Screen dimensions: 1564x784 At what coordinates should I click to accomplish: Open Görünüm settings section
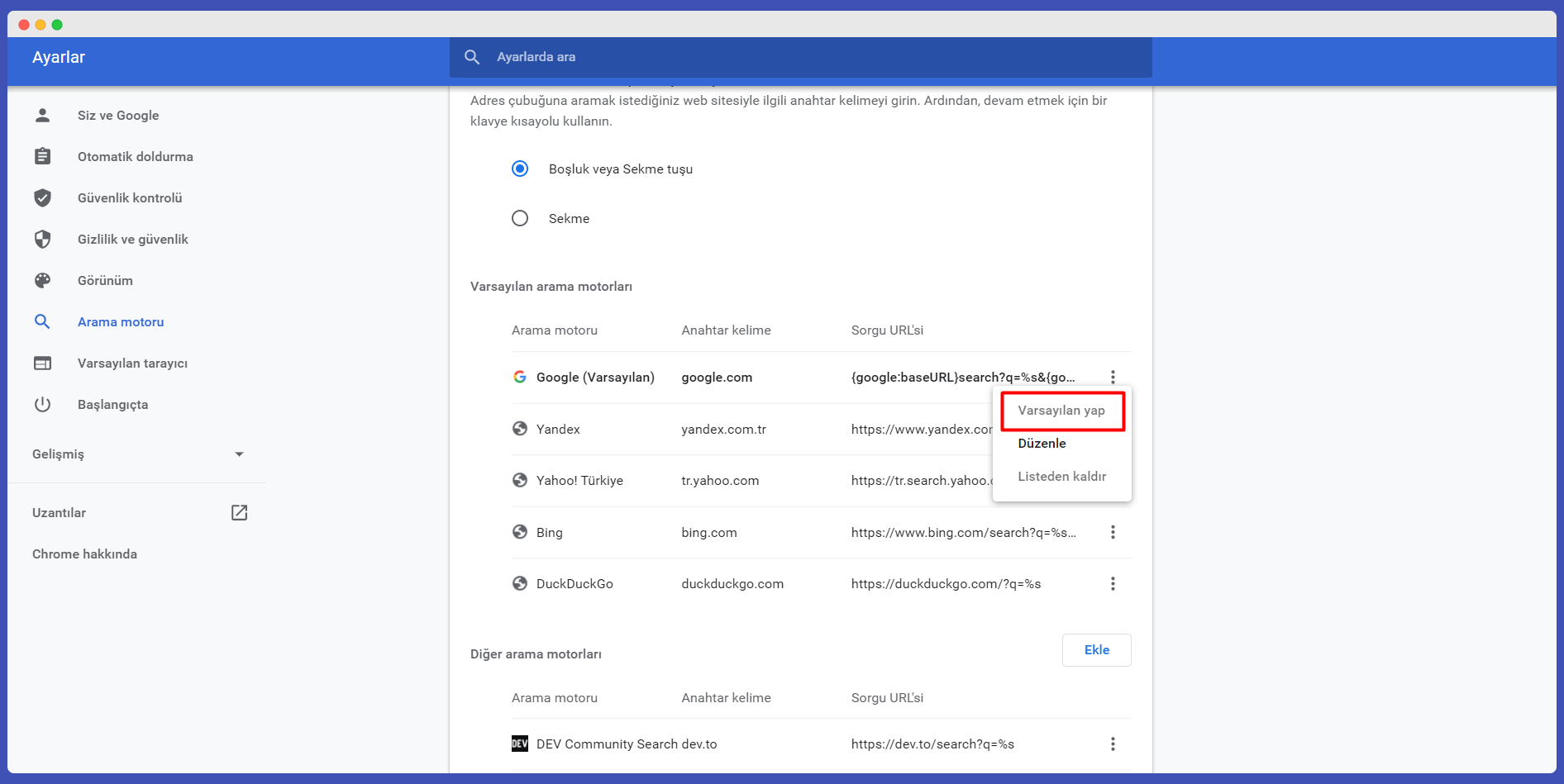coord(105,281)
